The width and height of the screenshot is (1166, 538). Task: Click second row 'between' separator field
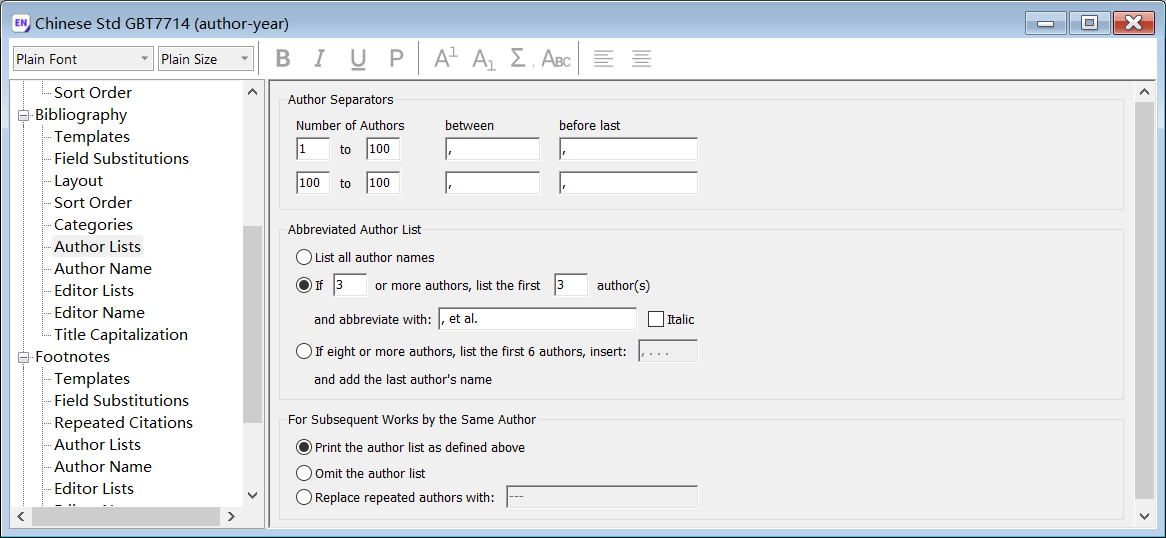pos(493,183)
